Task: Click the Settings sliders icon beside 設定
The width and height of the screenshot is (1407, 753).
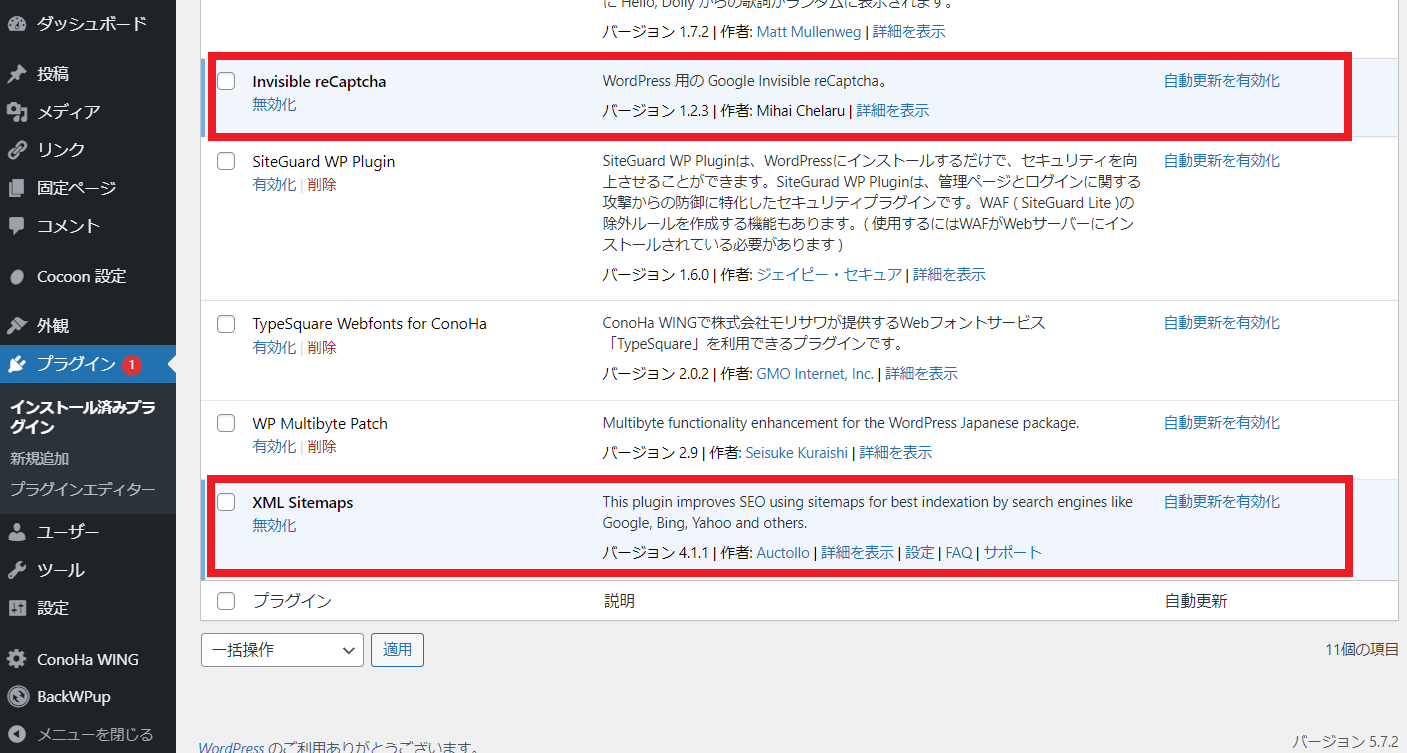Action: click(x=17, y=608)
